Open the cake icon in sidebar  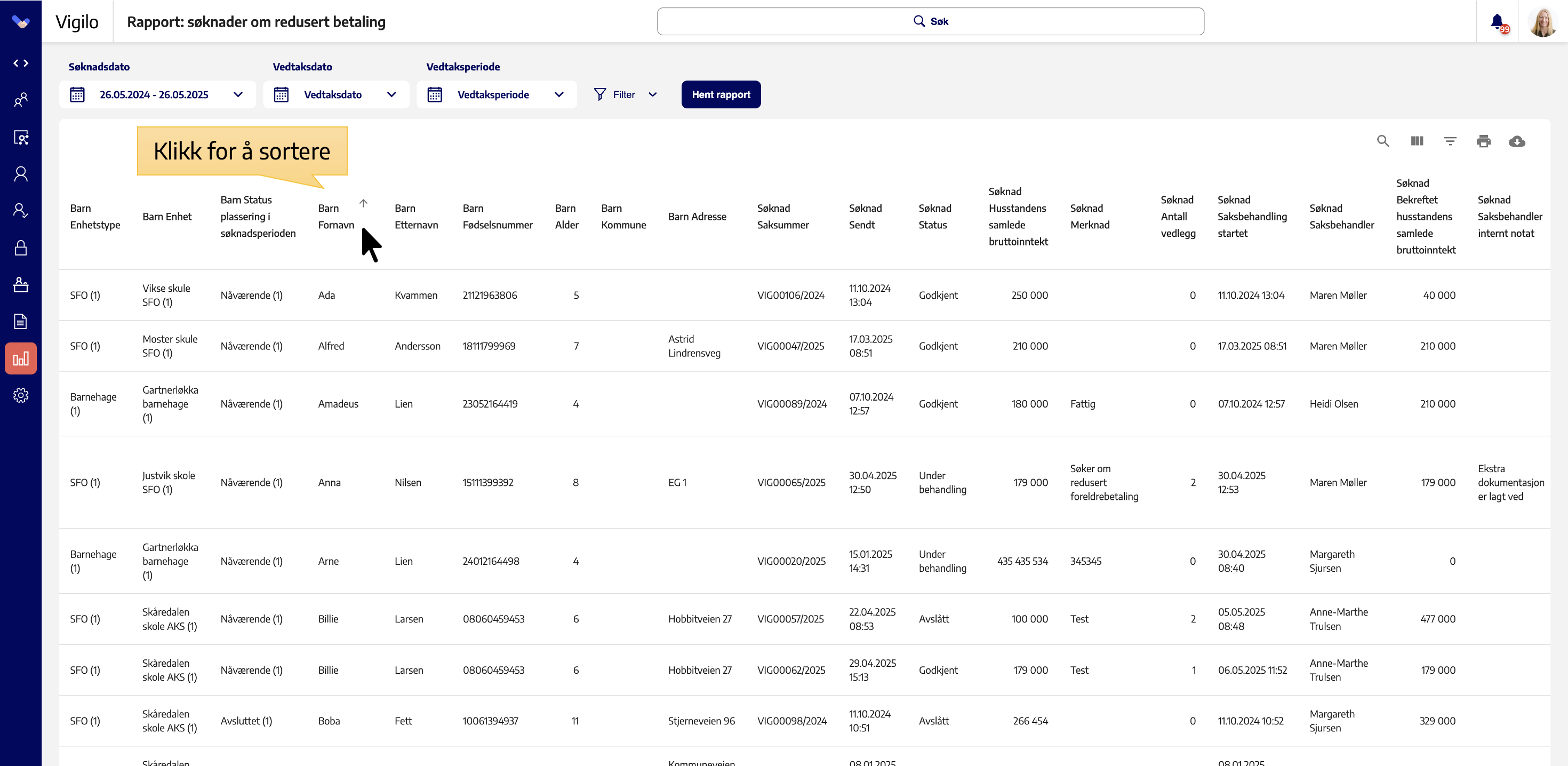(x=21, y=285)
